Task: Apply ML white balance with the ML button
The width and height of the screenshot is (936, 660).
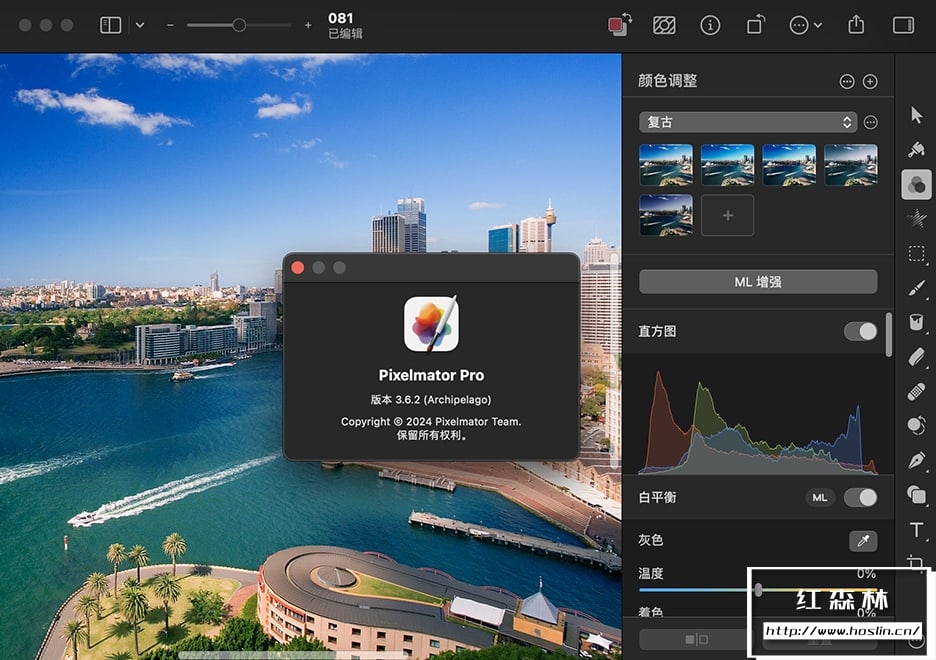Action: point(820,497)
